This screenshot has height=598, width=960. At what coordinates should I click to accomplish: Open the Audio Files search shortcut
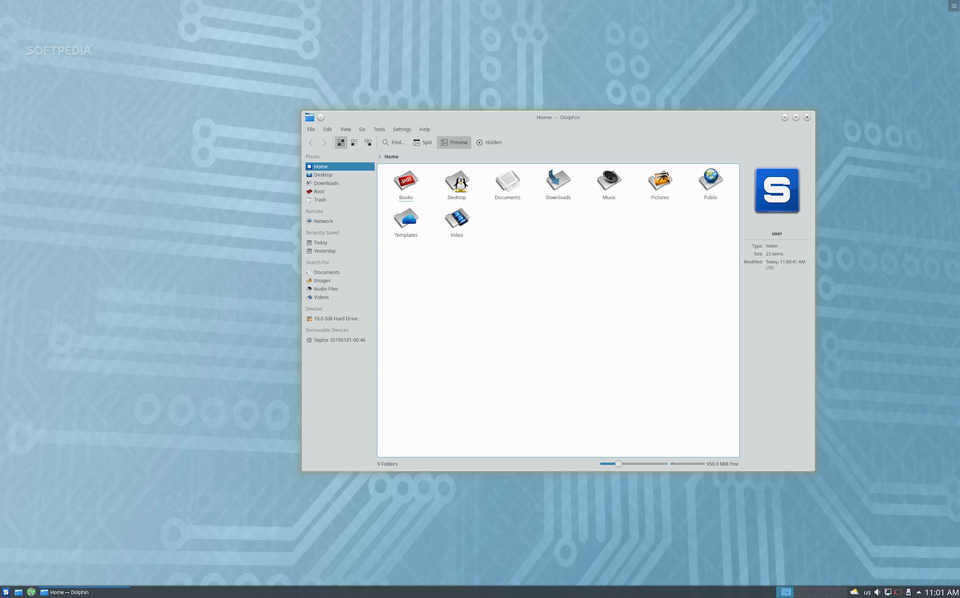pos(326,288)
